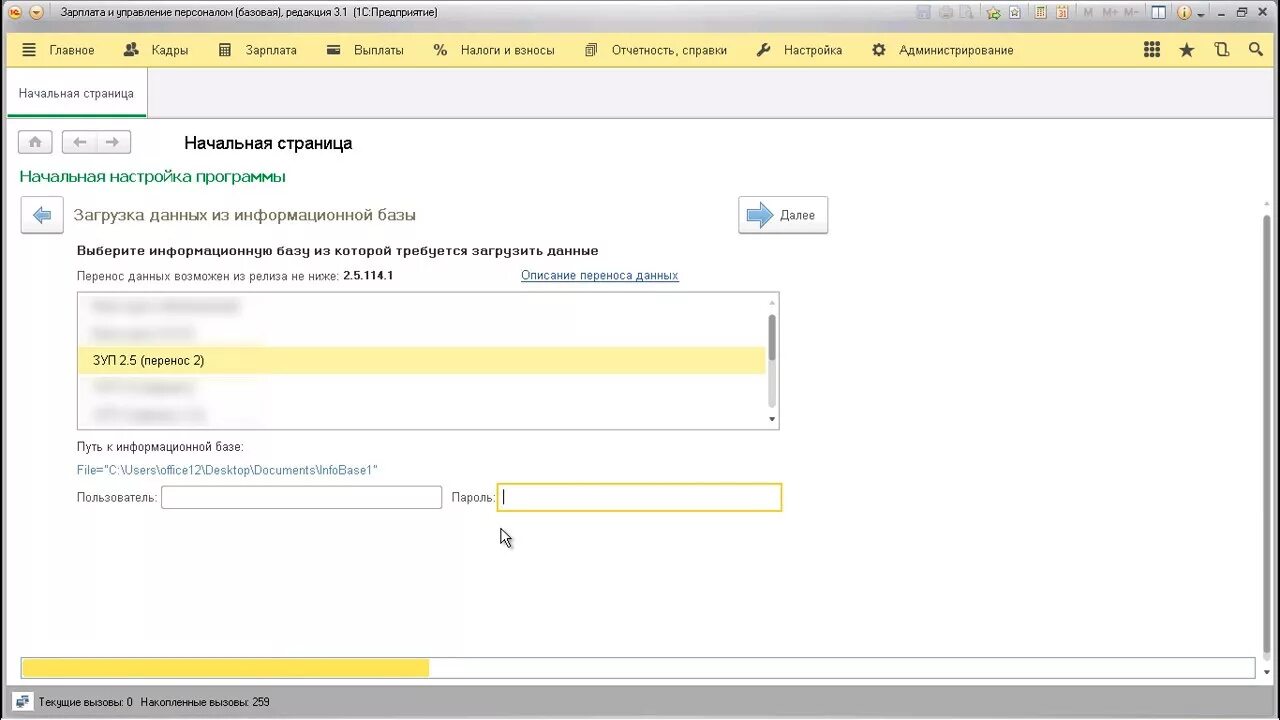Open the Calculator icon
The width and height of the screenshot is (1280, 720).
(1041, 13)
